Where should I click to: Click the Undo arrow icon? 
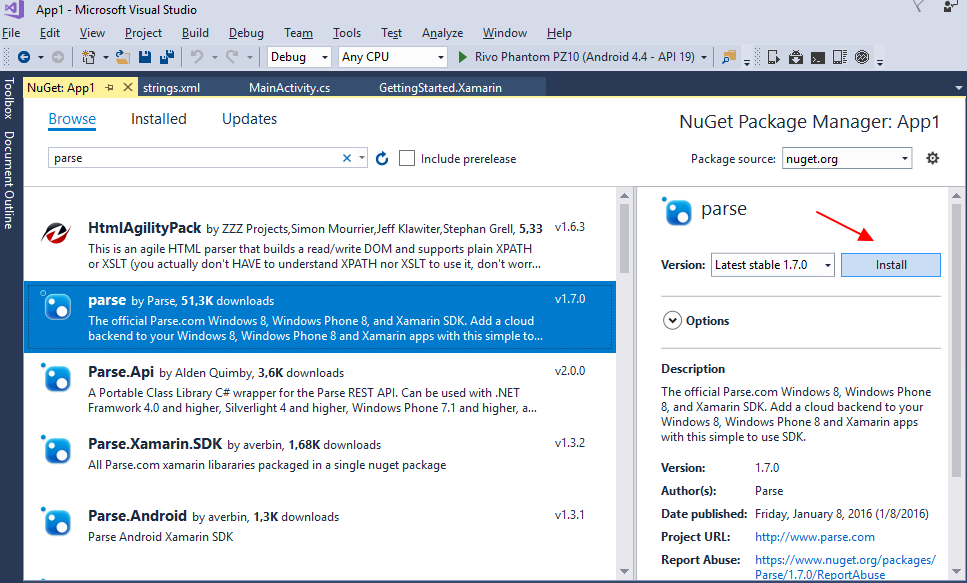pos(197,57)
